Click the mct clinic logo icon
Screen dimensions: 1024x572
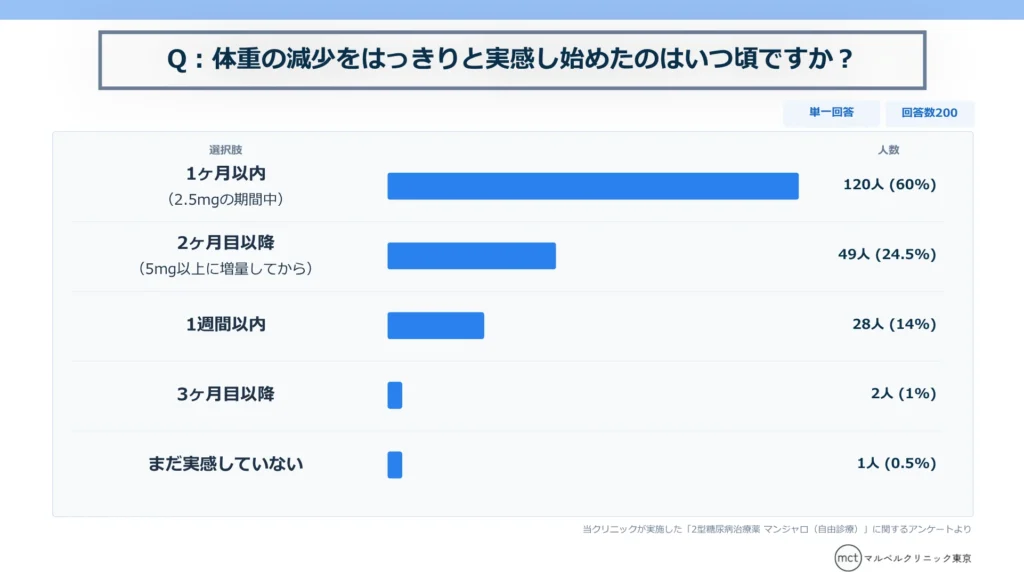(x=848, y=558)
